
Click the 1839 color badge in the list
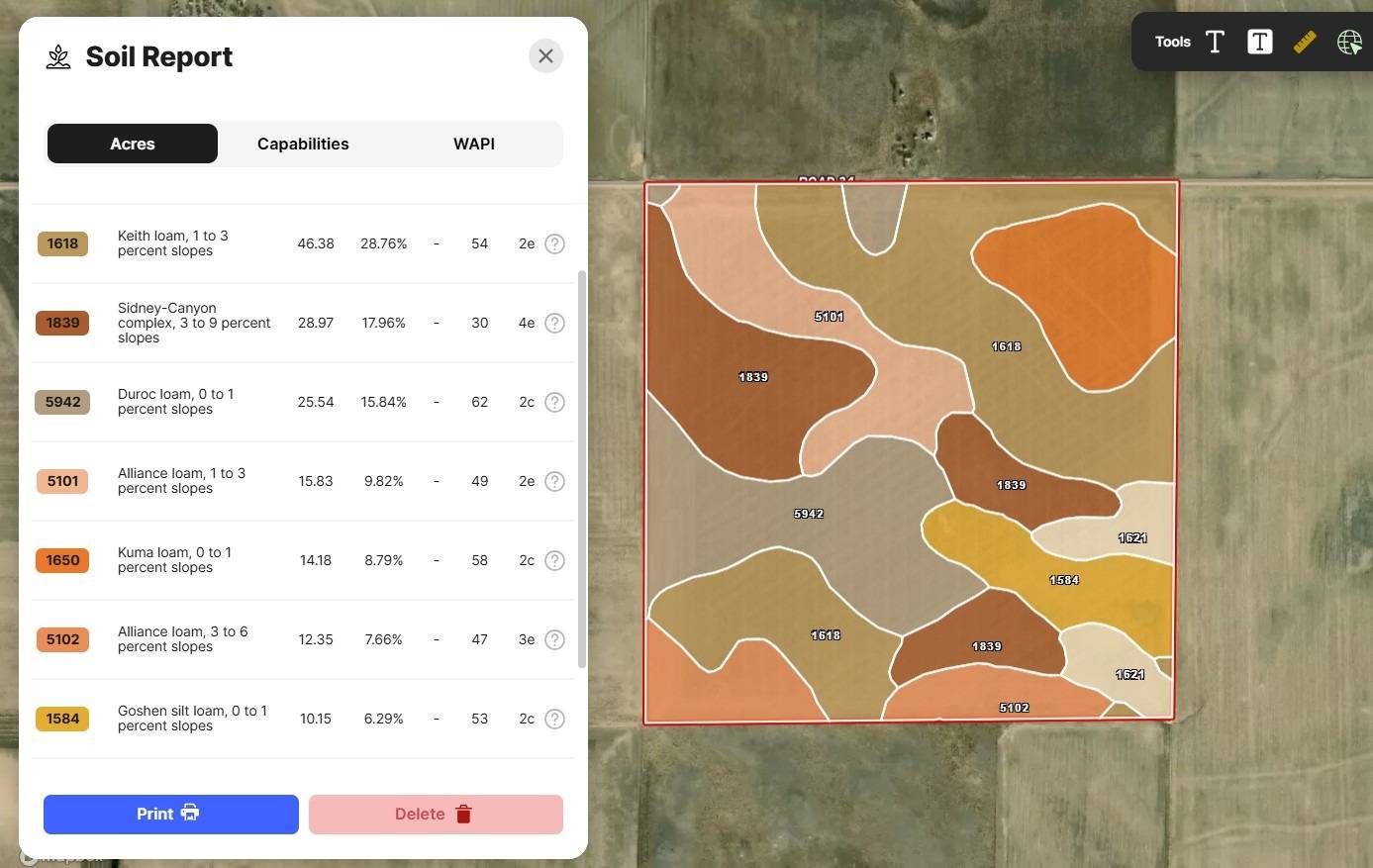point(62,323)
